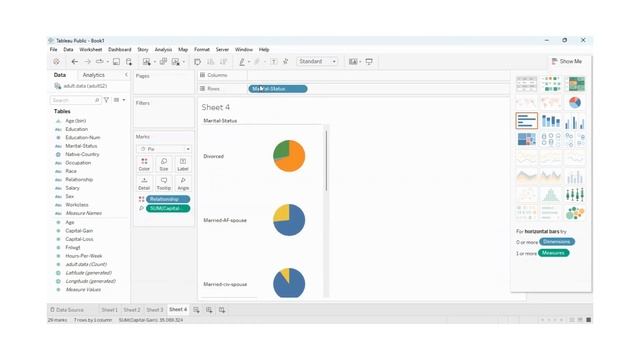640x360 pixels.
Task: Click the Married-AF-spouse pie chart
Action: click(x=289, y=220)
